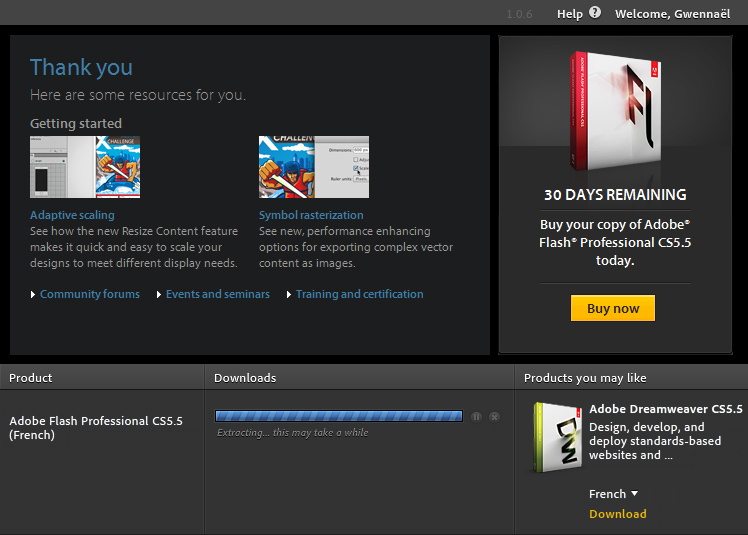Open the Symbol rasterization link
This screenshot has width=748, height=535.
tap(311, 215)
